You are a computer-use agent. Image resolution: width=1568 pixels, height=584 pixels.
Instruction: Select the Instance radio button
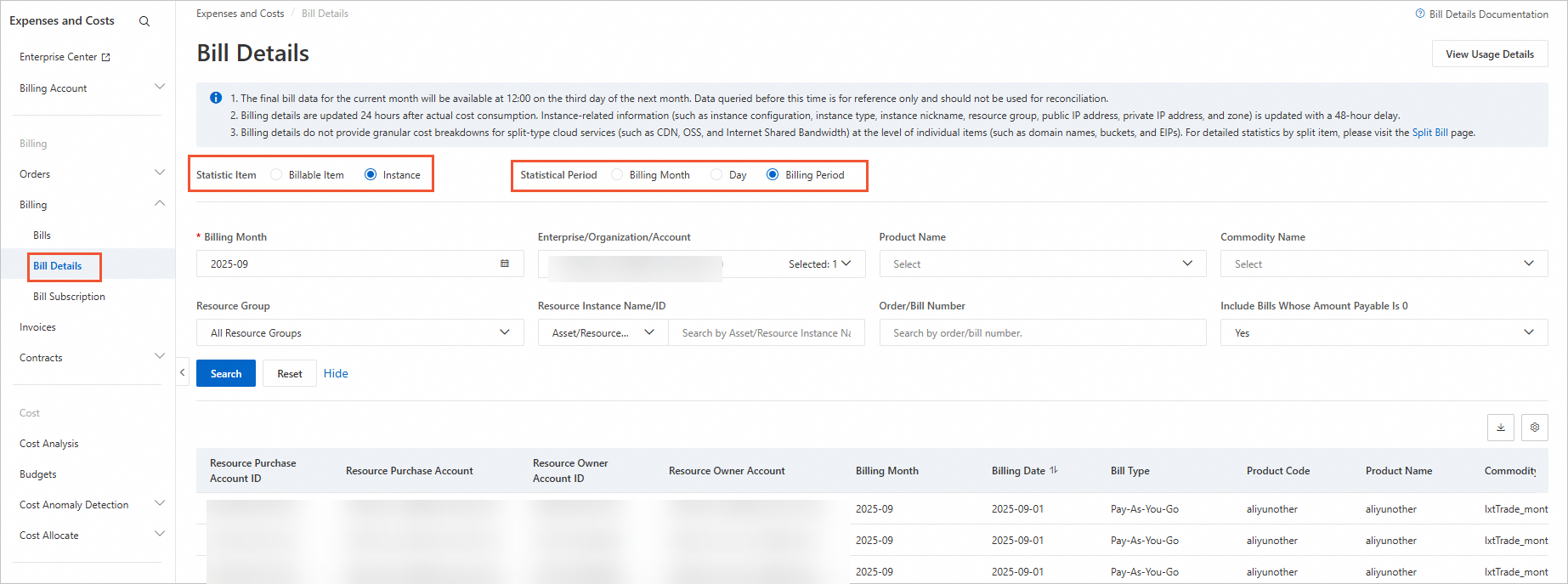point(371,174)
